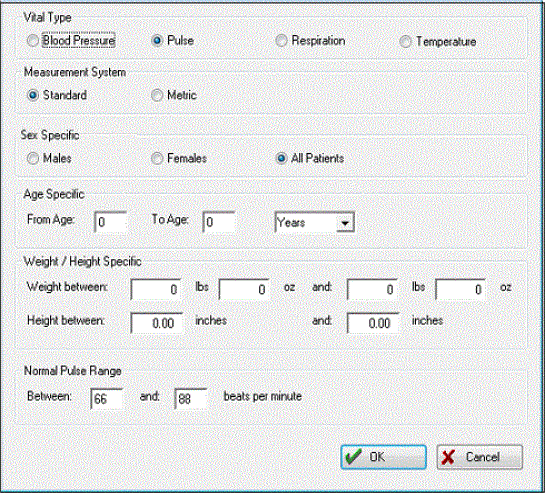Screen dimensions: 545x494
Task: Focus the first weight lbs field
Action: coord(156,289)
